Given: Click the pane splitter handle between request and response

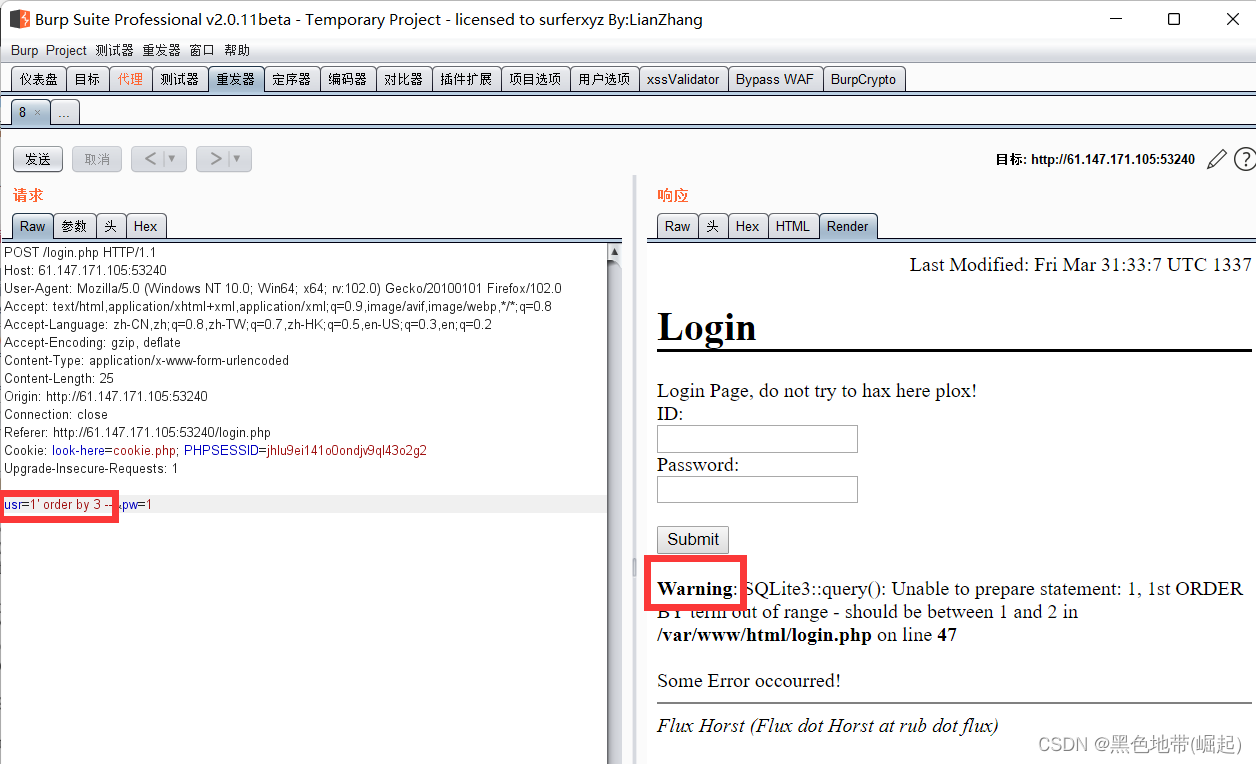Looking at the screenshot, I should pyautogui.click(x=633, y=567).
